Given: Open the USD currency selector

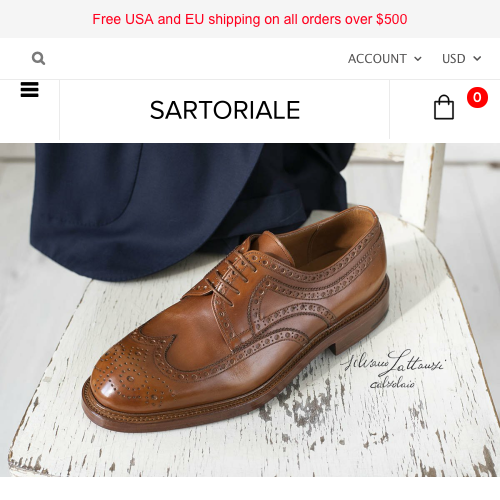Looking at the screenshot, I should click(462, 59).
